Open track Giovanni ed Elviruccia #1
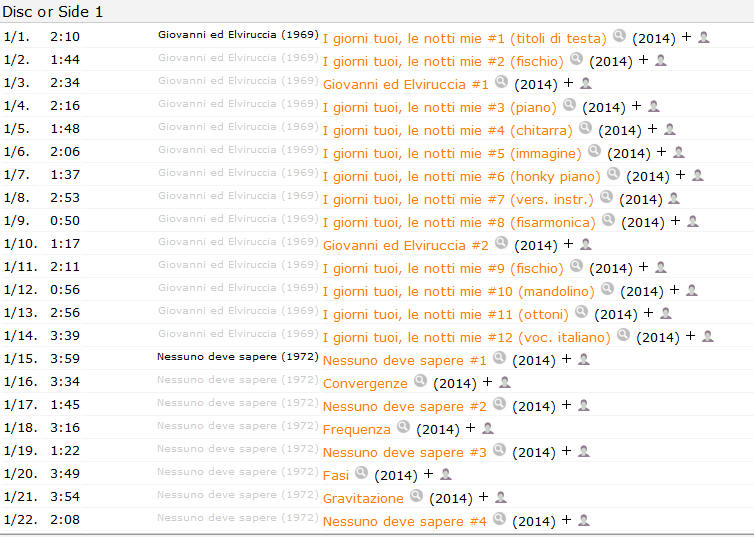 405,85
